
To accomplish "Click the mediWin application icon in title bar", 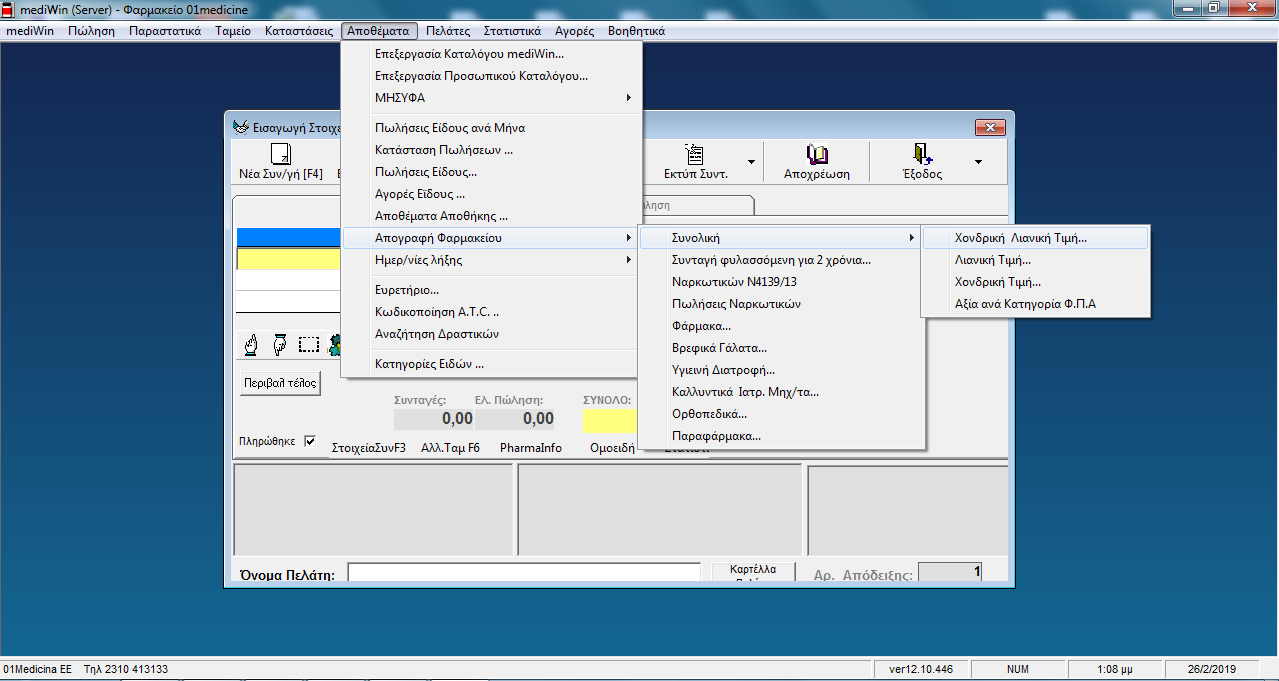I will pos(9,9).
